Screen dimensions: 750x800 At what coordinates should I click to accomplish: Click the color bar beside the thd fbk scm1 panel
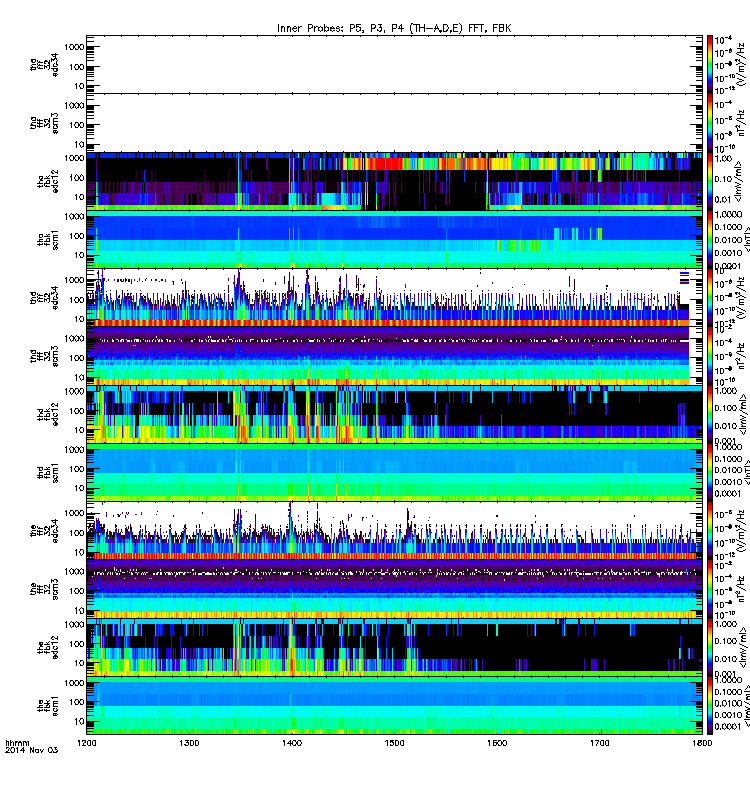point(710,472)
